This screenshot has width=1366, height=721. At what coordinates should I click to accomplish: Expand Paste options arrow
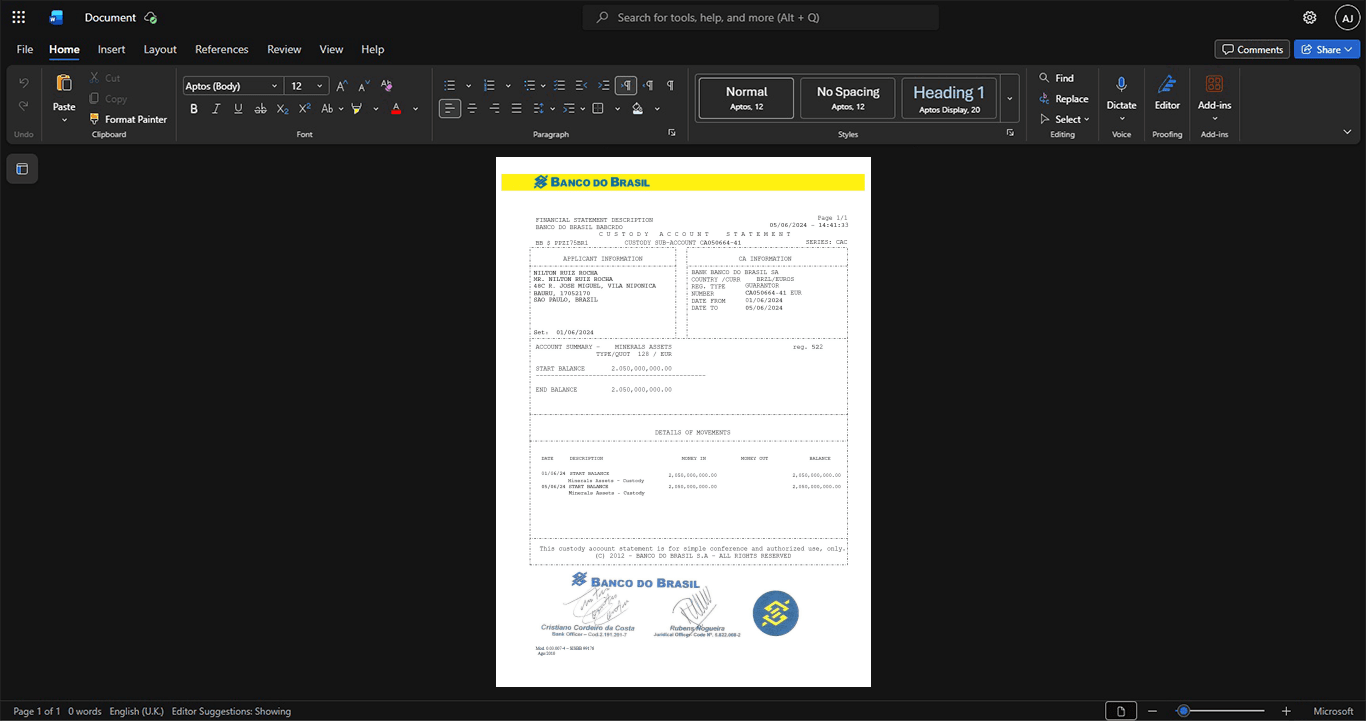64,119
